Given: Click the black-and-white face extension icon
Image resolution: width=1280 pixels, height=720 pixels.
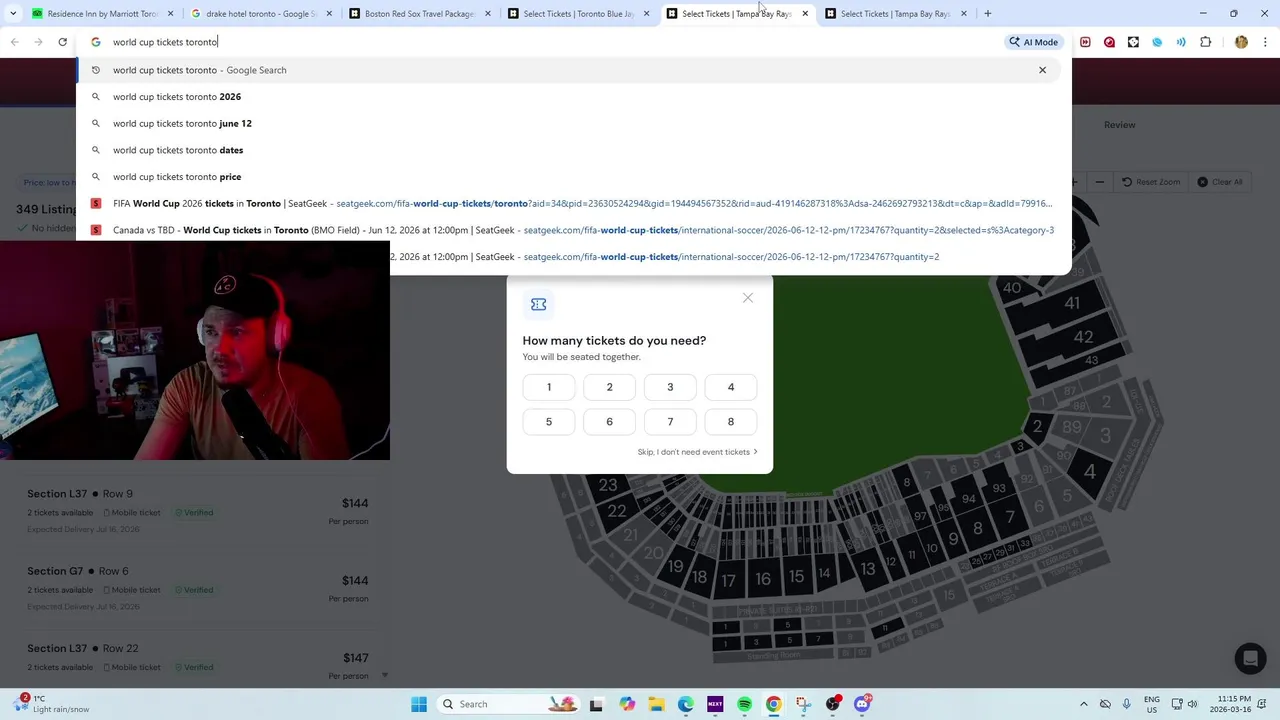Looking at the screenshot, I should (x=1133, y=42).
